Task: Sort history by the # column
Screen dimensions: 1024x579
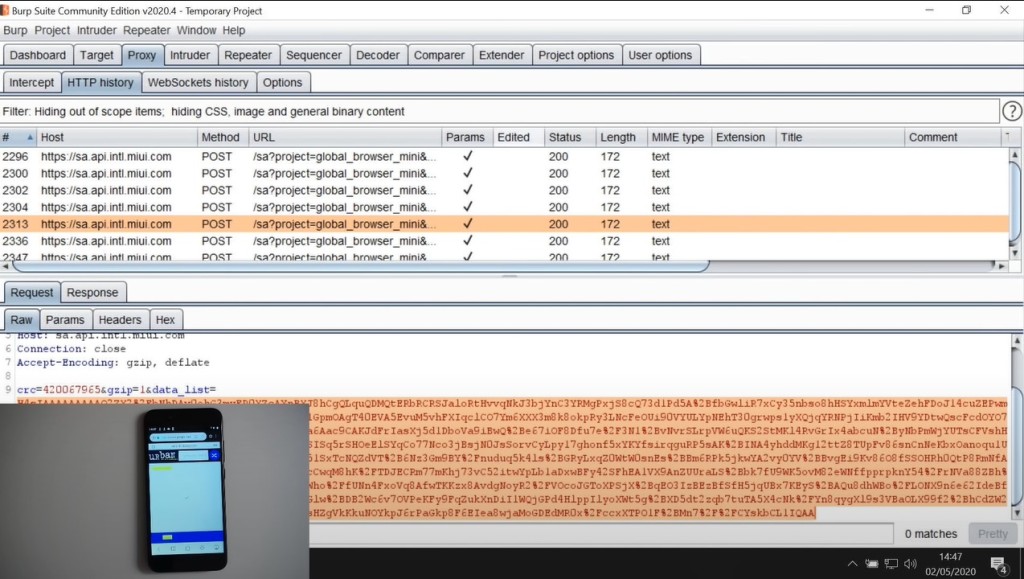Action: [x=18, y=137]
